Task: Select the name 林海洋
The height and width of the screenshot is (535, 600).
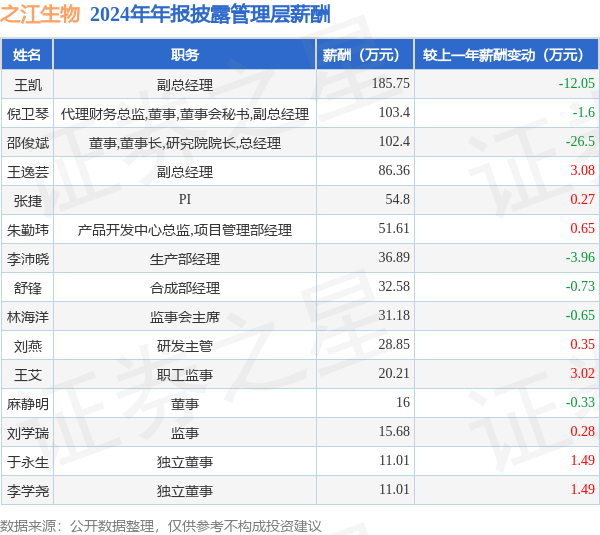Action: click(28, 317)
